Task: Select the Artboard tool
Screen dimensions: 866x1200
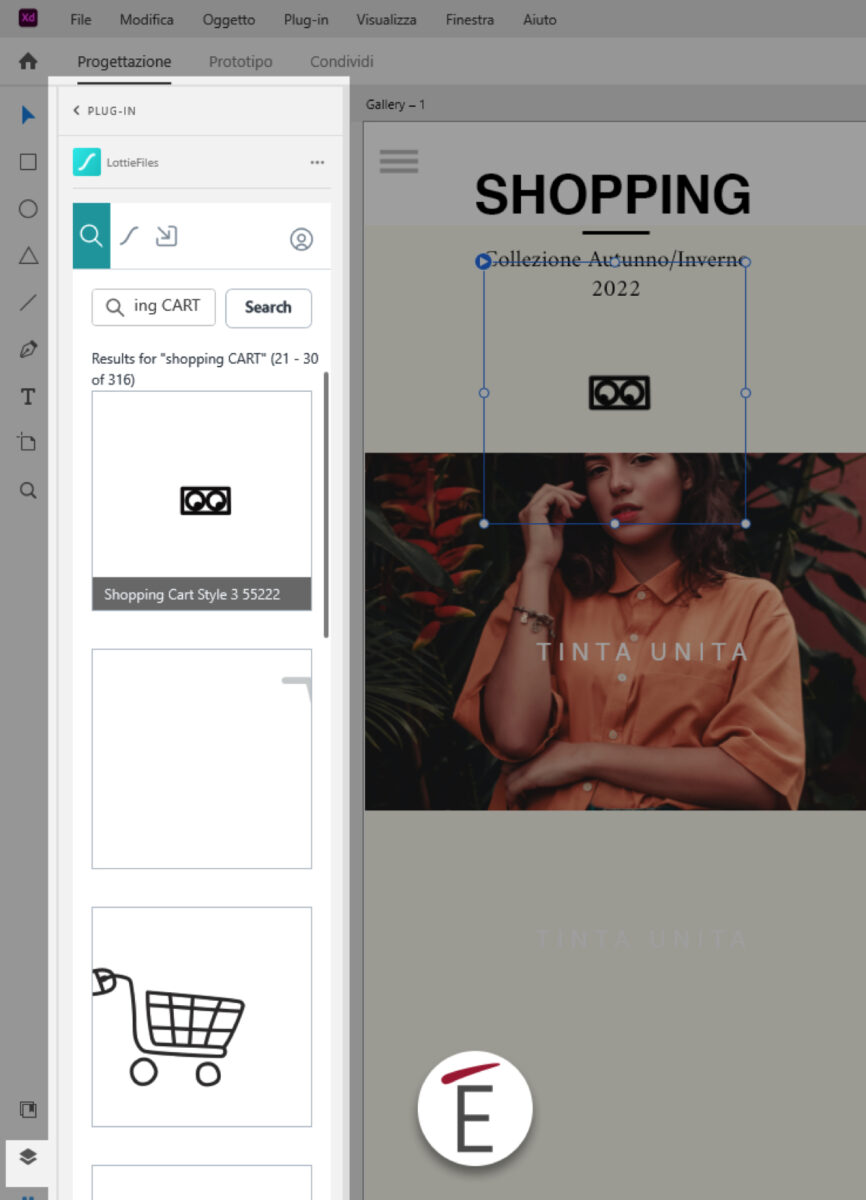Action: (28, 443)
